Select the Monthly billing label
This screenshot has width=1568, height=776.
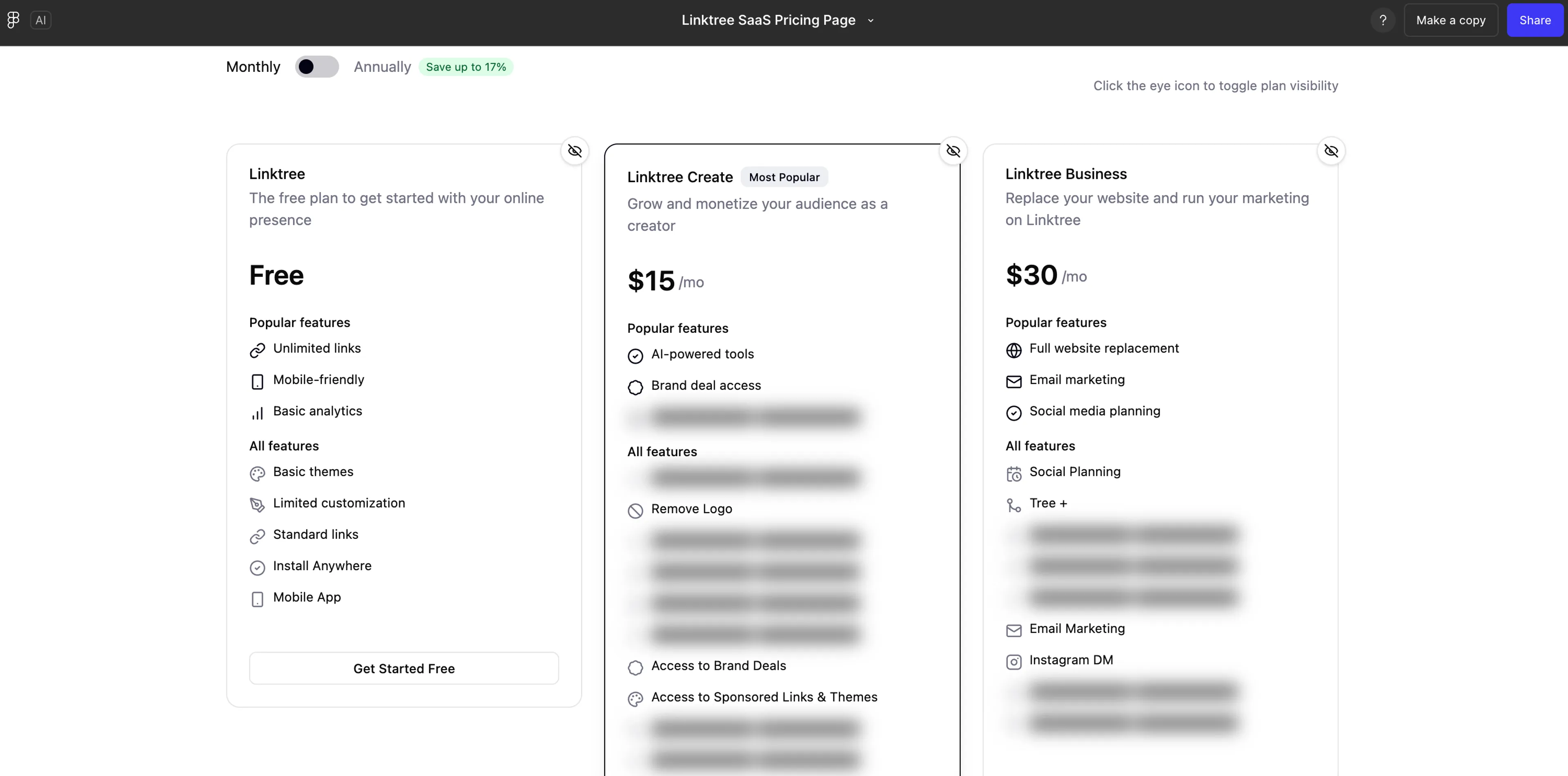pyautogui.click(x=253, y=66)
